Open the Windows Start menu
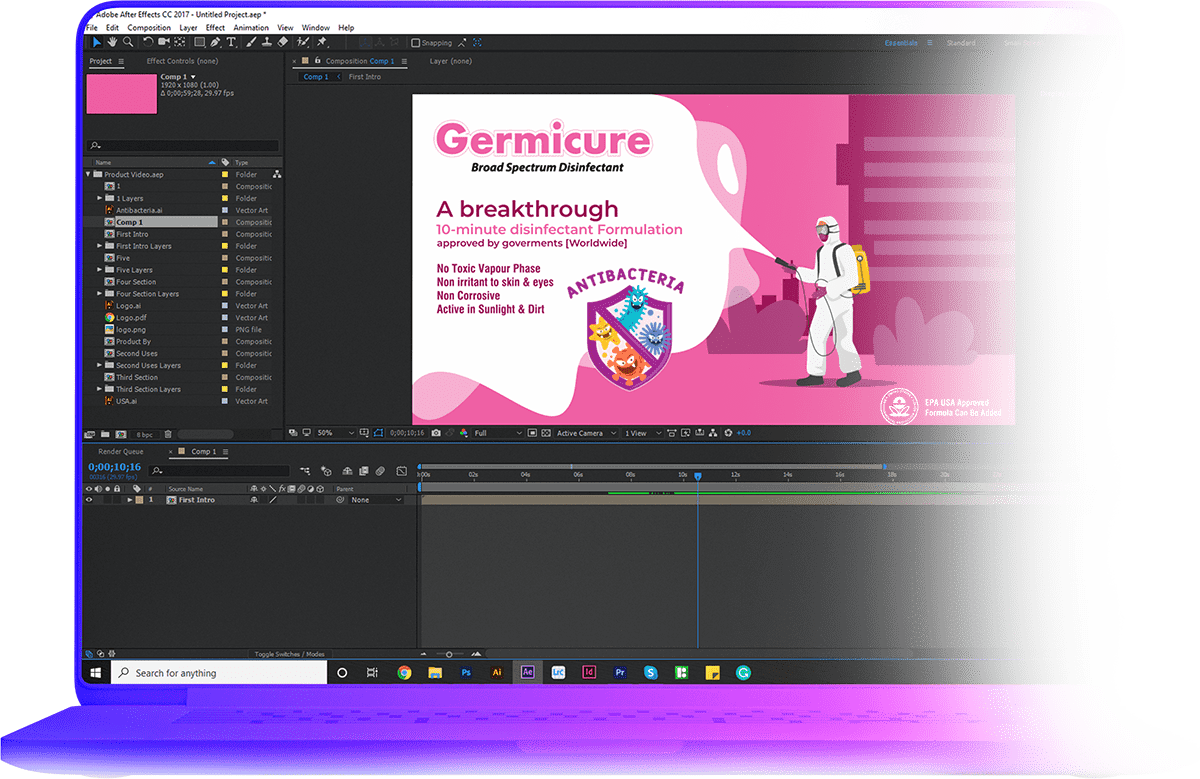 click(97, 673)
